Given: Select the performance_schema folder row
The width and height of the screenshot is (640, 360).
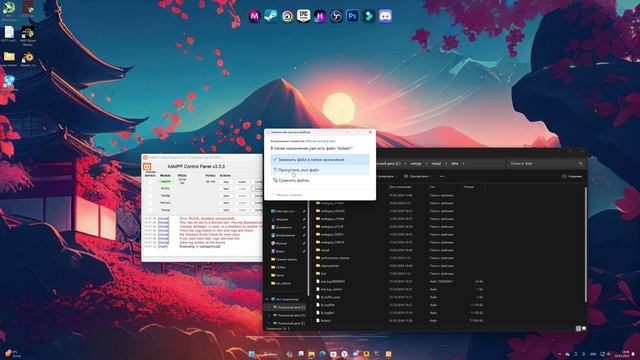Looking at the screenshot, I should tap(400, 258).
